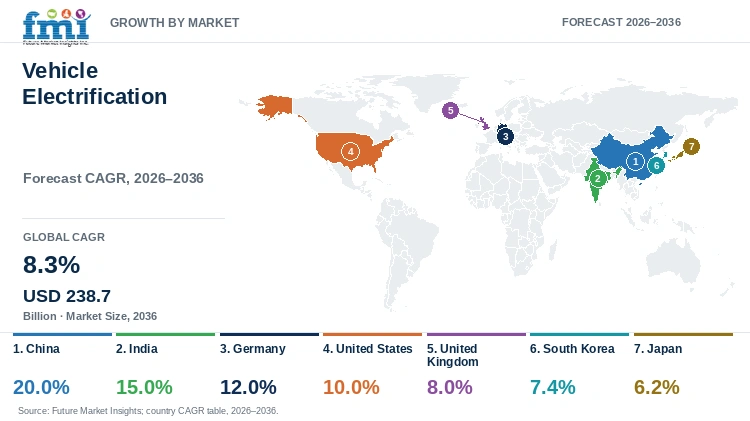Click the 'GLOBAL CAGR' label
Screen dimensions: 750x421
coord(64,237)
